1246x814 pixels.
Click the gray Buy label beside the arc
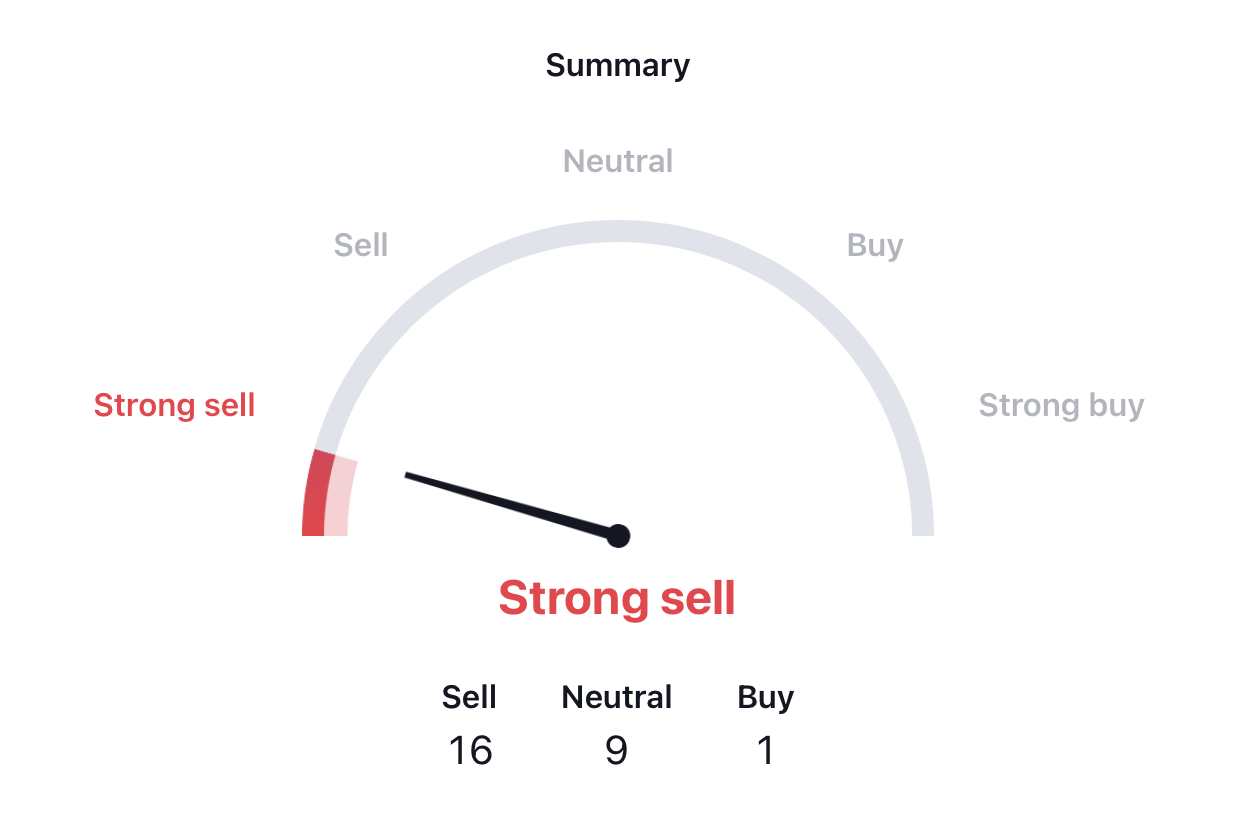875,245
